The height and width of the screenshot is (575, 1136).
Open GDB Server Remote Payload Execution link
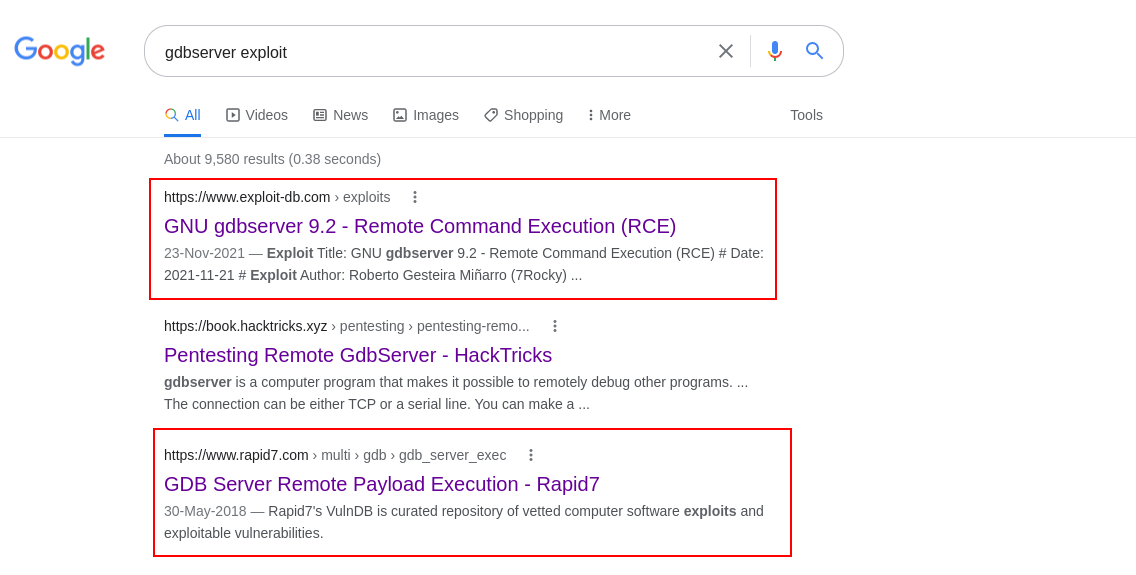tap(382, 484)
